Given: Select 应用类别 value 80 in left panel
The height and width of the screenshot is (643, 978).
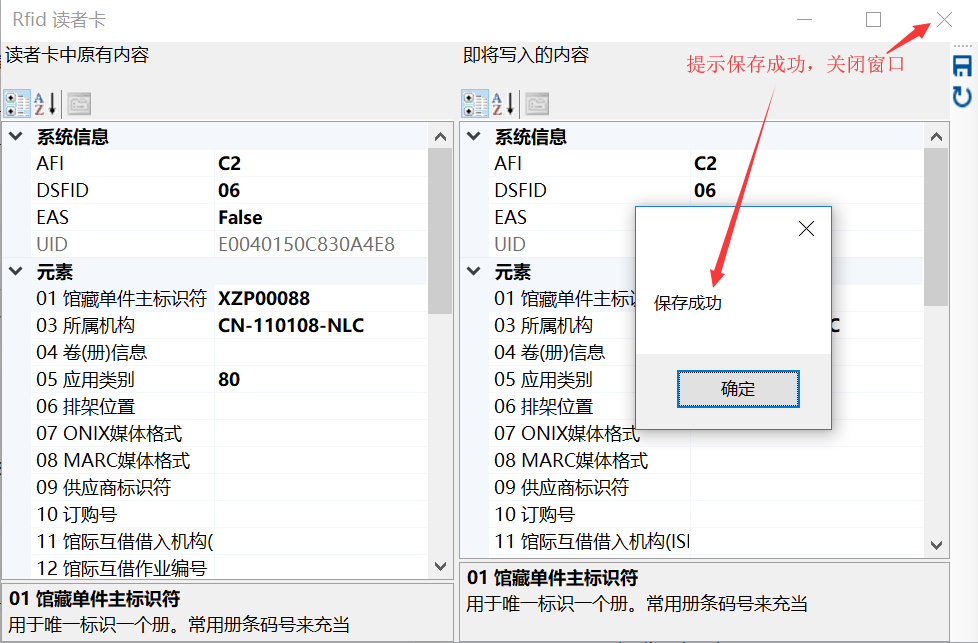Looking at the screenshot, I should [229, 380].
